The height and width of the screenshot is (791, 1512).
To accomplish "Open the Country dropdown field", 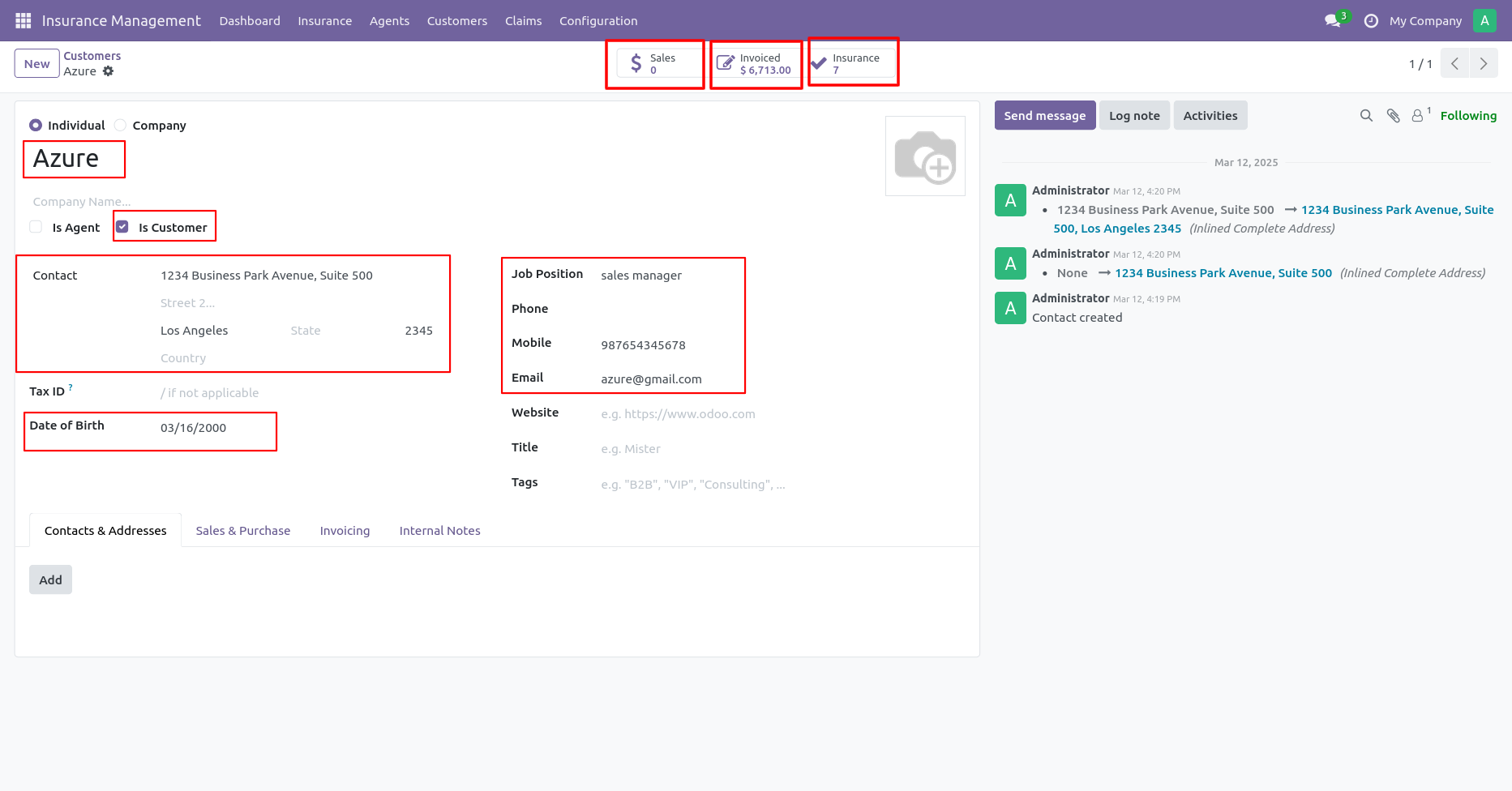I will [296, 358].
